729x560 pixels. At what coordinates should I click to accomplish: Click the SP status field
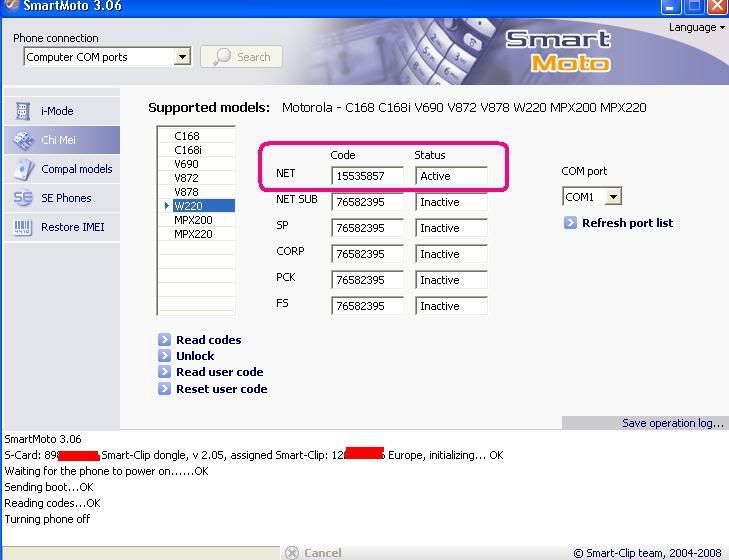click(x=451, y=228)
